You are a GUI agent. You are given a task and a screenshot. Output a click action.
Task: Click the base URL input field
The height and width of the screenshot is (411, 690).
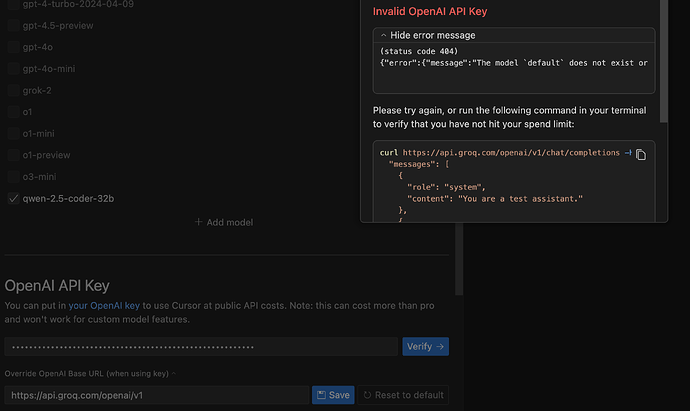pos(157,395)
